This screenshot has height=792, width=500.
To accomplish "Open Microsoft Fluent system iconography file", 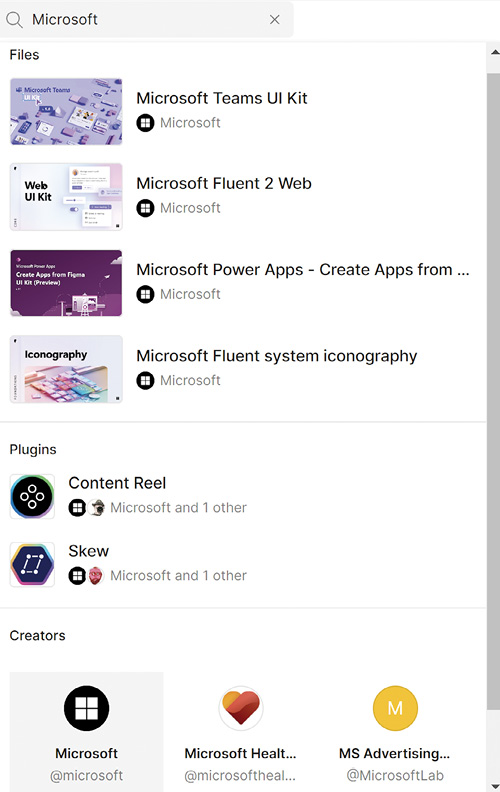I will click(277, 356).
